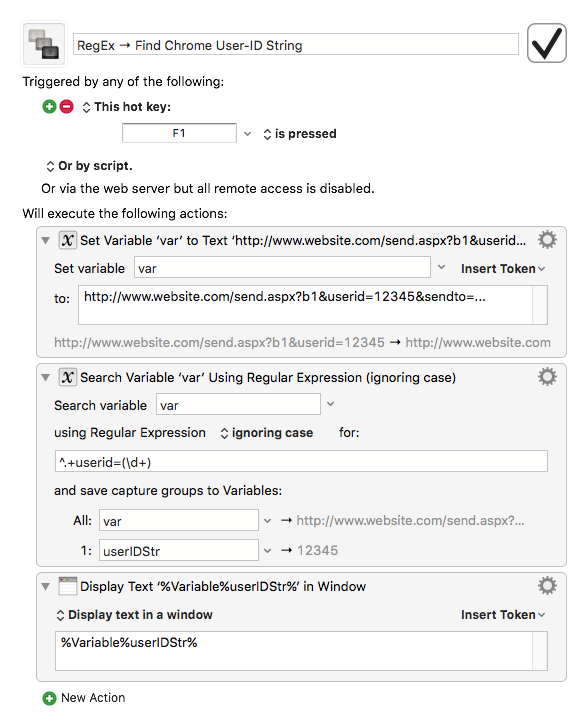
Task: Click the 'This hot key:' trigger selector
Action: click(x=127, y=107)
